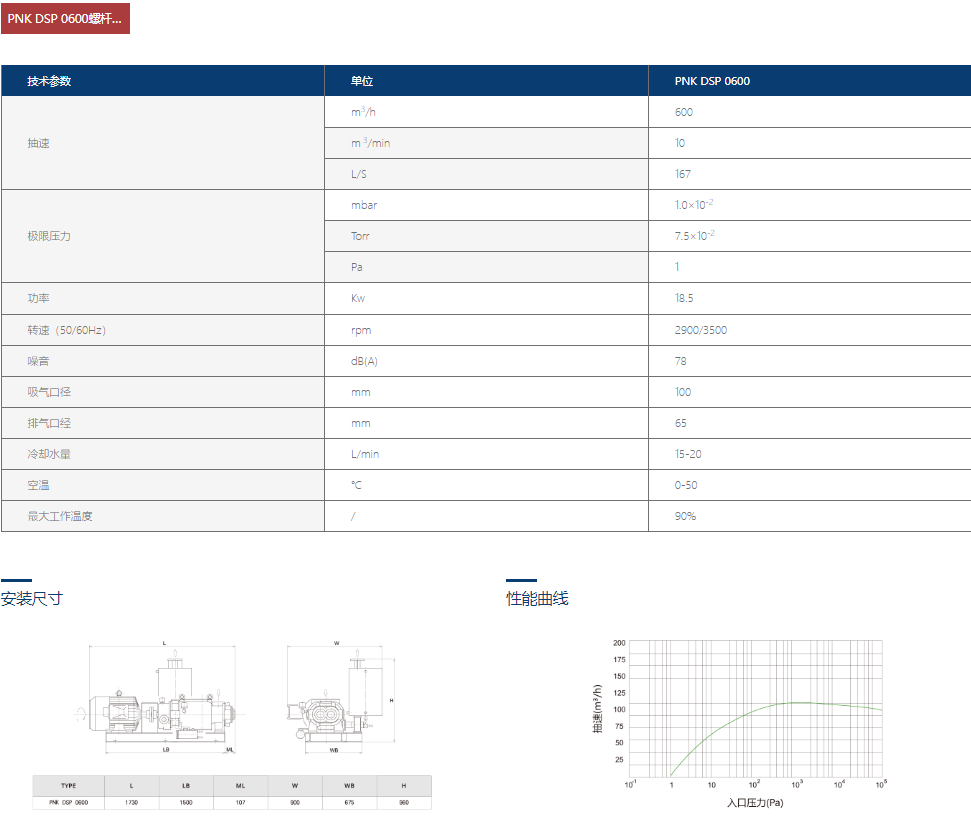
Task: Select the PNK DSP 0600螺杆 product tab
Action: (x=65, y=18)
